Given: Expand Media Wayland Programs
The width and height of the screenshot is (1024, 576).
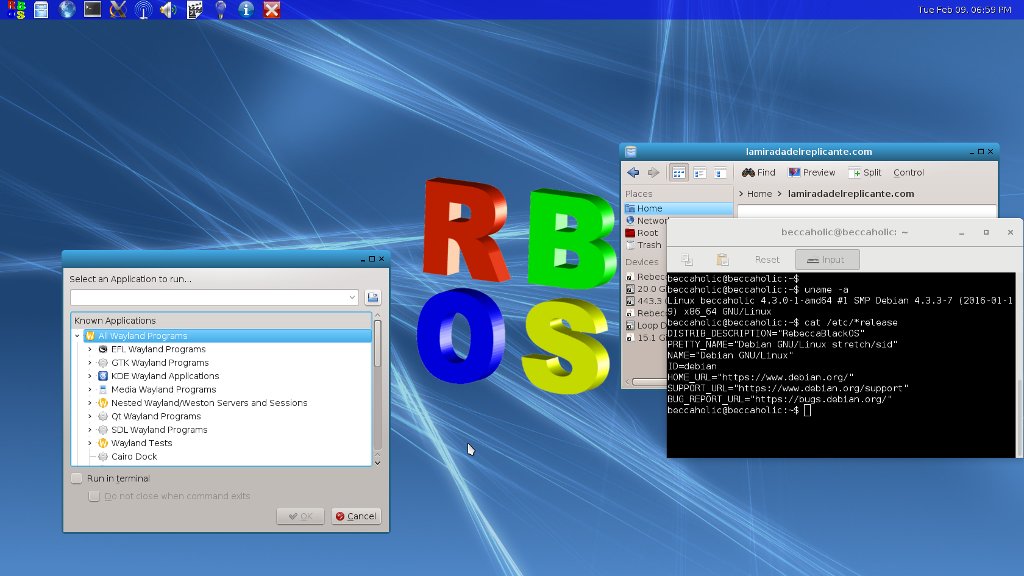Looking at the screenshot, I should (90, 389).
